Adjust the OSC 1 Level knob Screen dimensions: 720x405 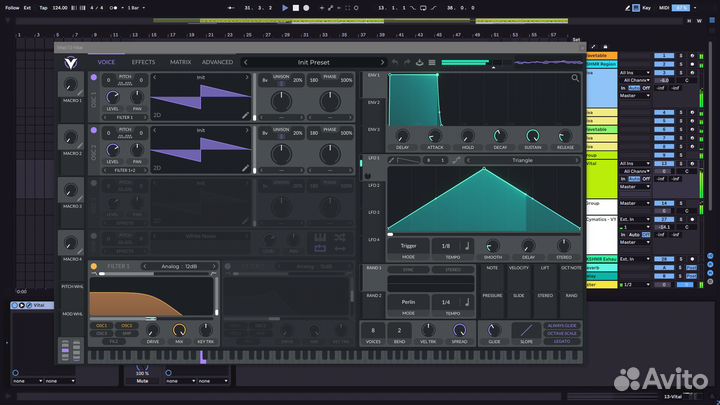point(112,97)
